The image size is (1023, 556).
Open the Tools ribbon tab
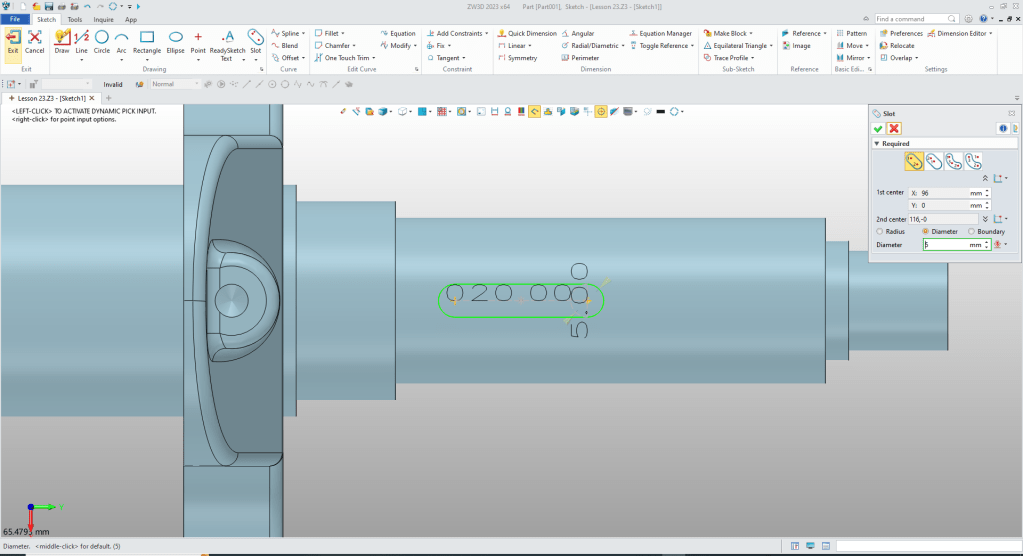(75, 19)
